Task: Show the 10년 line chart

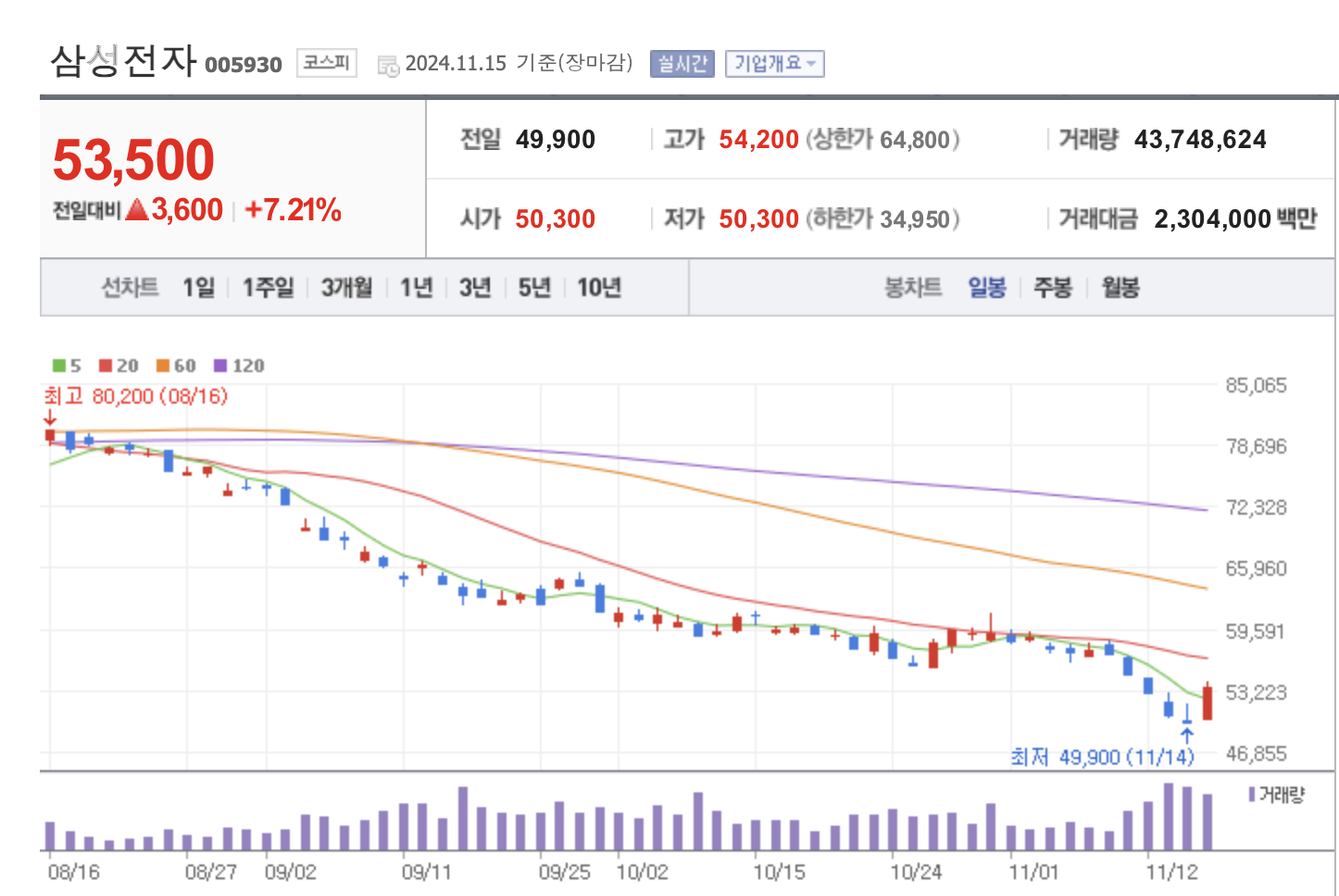Action: coord(598,288)
